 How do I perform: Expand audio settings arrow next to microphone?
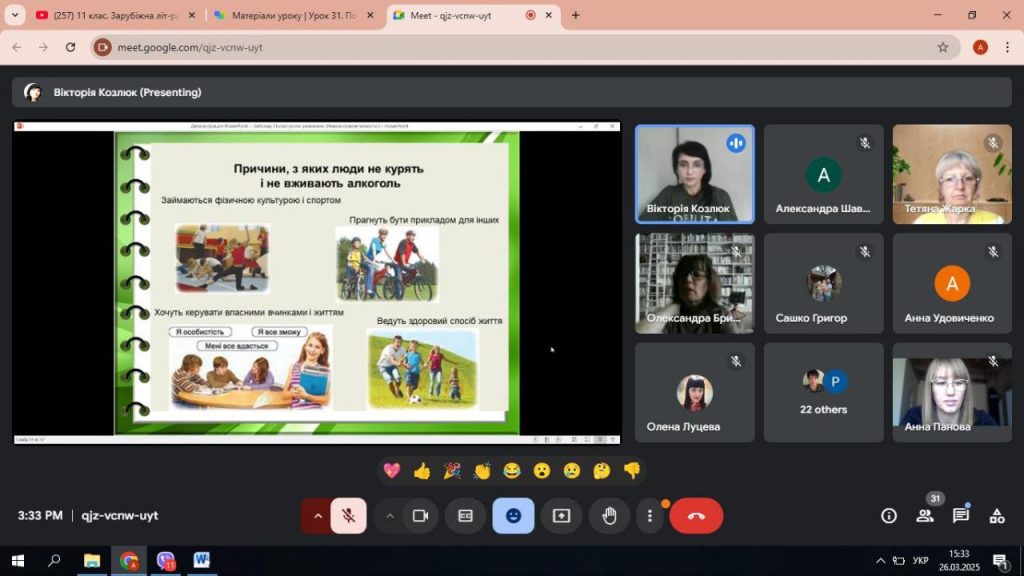pyautogui.click(x=318, y=516)
